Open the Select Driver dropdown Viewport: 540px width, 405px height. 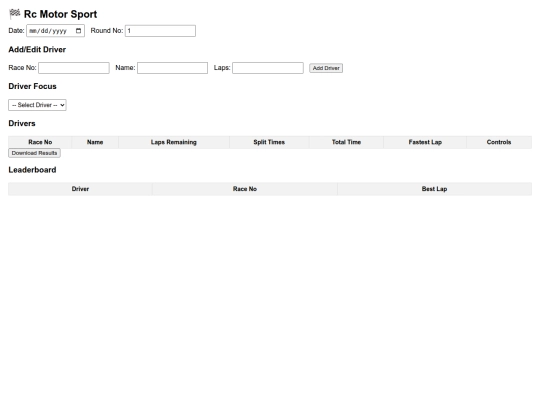pos(37,105)
